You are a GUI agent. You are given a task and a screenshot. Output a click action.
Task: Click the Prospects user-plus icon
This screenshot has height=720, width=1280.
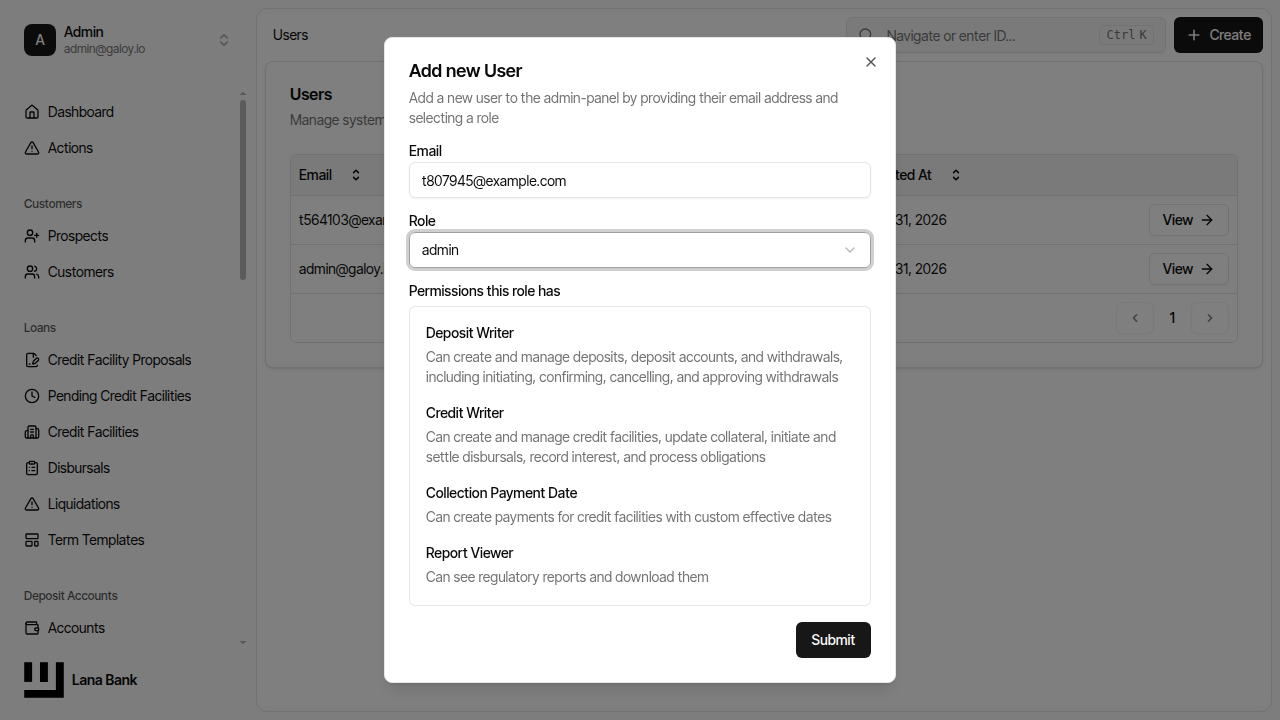(32, 236)
